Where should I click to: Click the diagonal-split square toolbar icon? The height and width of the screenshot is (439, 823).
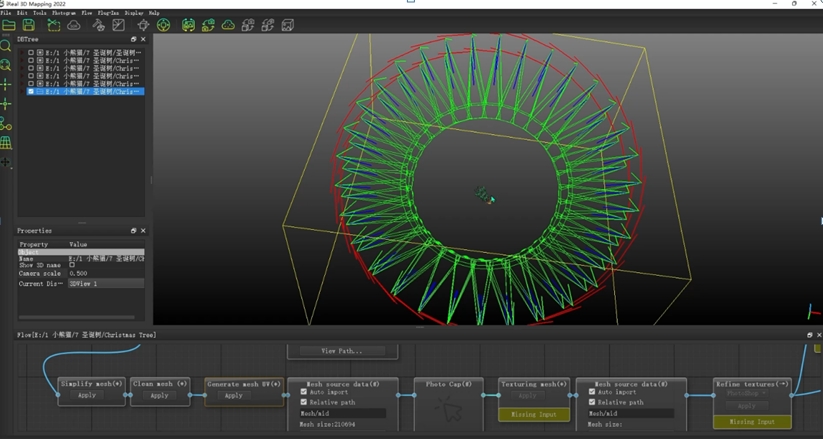[x=119, y=25]
